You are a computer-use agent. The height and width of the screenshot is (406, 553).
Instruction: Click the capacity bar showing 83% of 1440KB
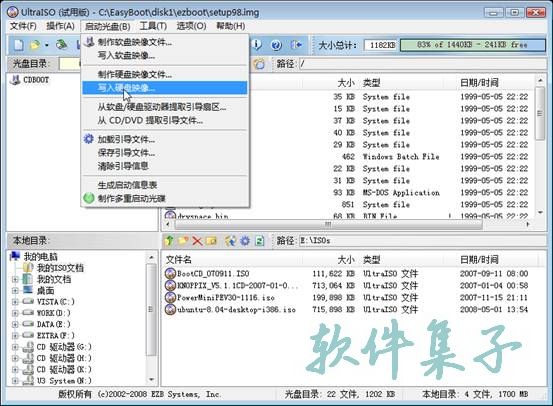473,45
